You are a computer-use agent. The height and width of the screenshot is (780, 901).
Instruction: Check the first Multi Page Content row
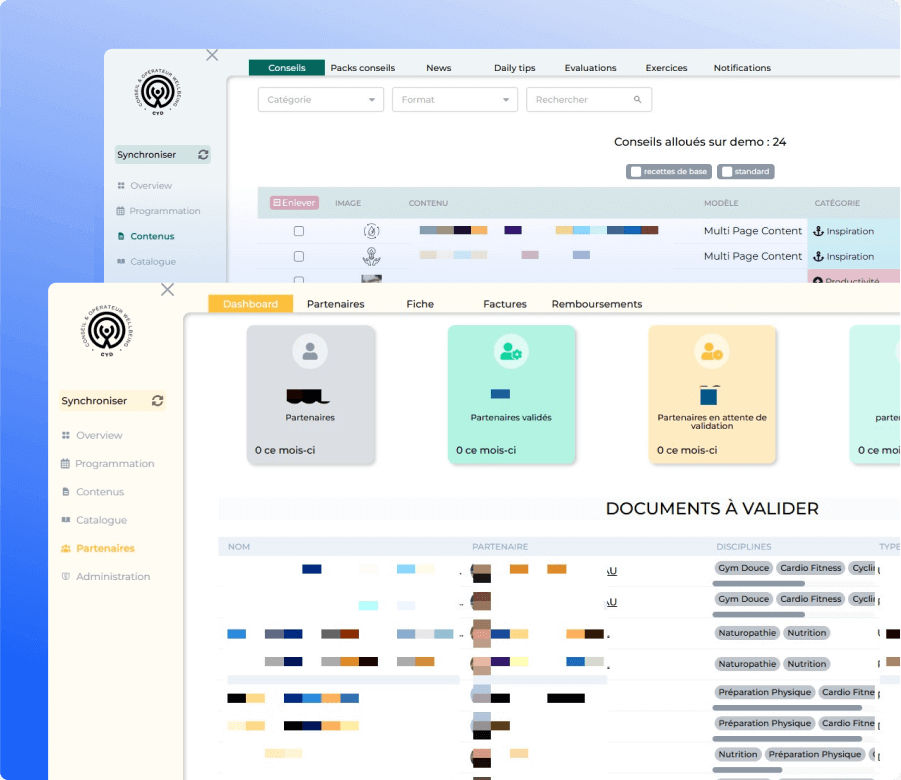click(298, 231)
